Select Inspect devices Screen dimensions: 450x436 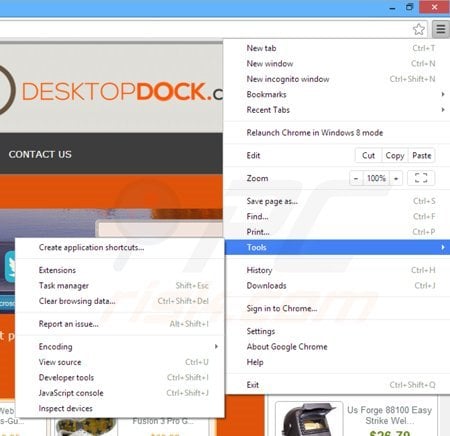[120, 408]
